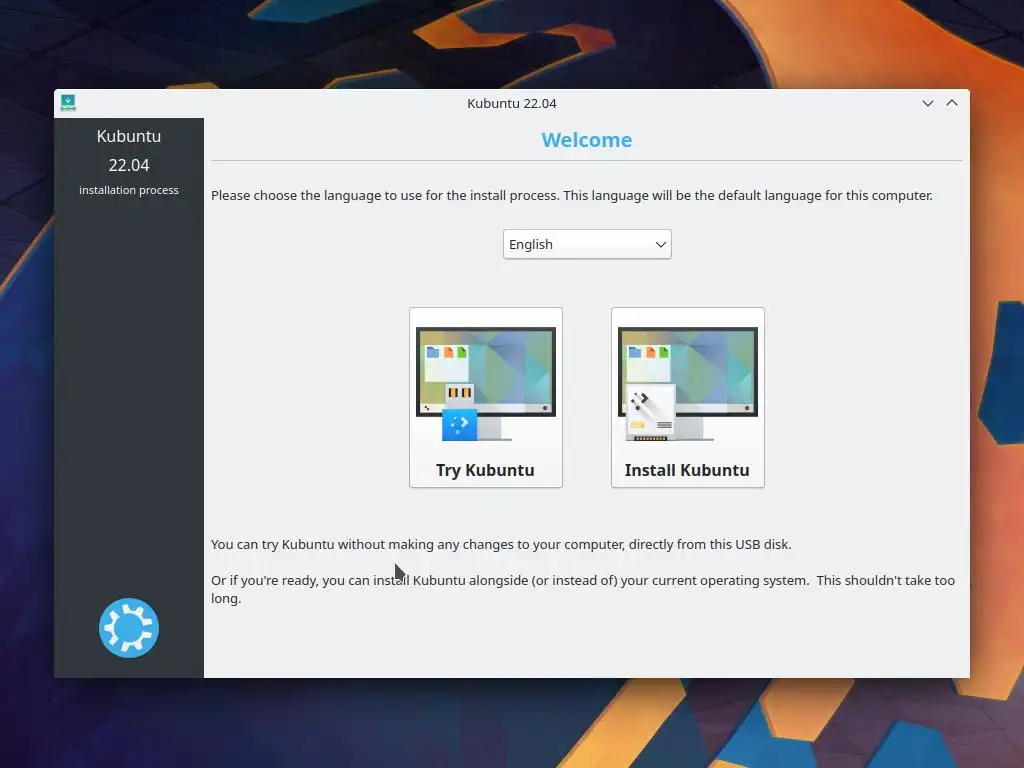Minimize the Kubuntu 22.04 installer window
The width and height of the screenshot is (1024, 768).
coord(927,103)
